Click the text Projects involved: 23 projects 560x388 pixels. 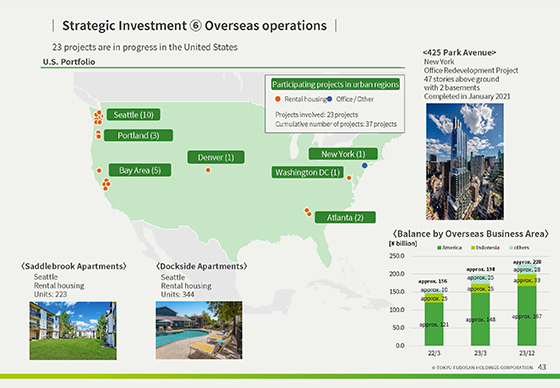click(316, 115)
